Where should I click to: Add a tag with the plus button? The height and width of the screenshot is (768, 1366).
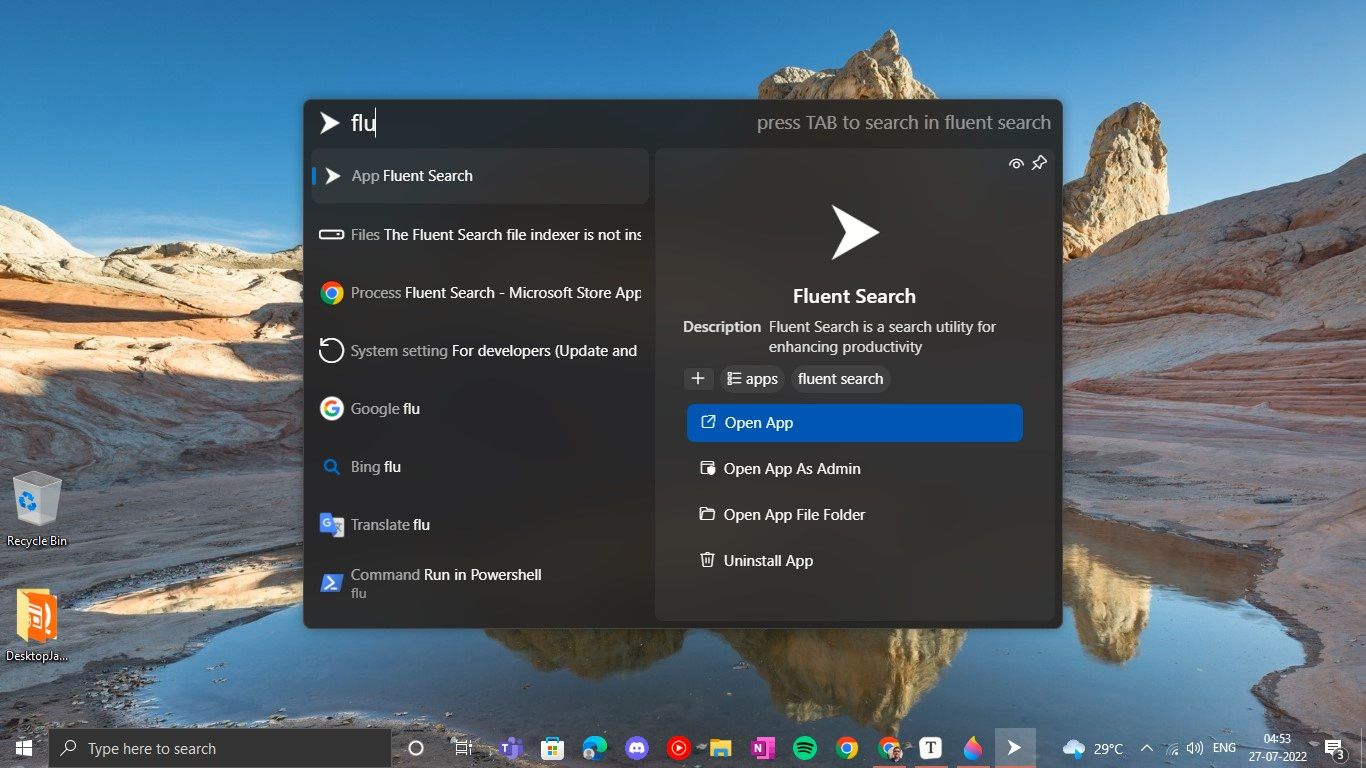click(x=698, y=379)
